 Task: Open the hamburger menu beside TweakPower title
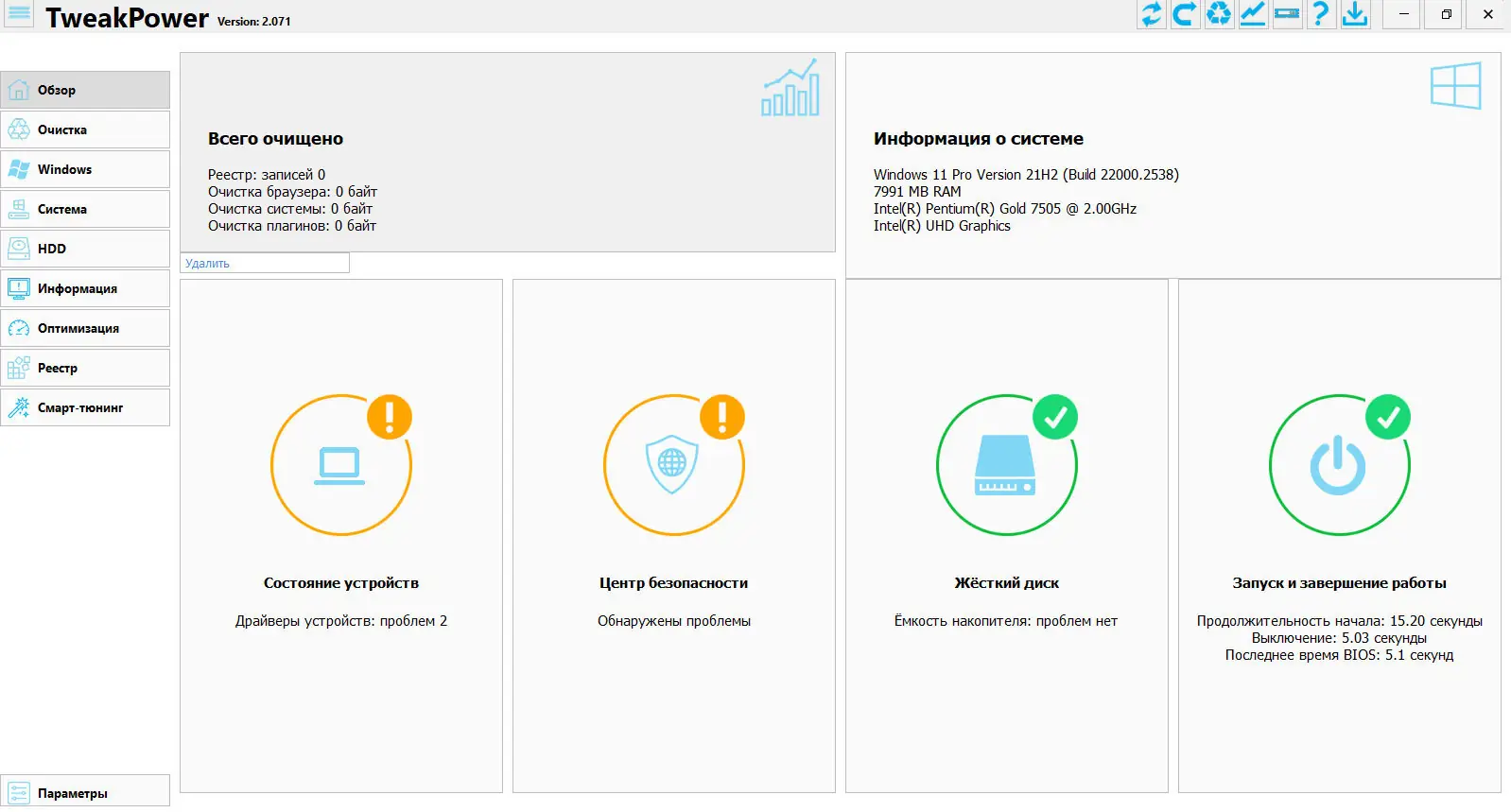click(19, 14)
